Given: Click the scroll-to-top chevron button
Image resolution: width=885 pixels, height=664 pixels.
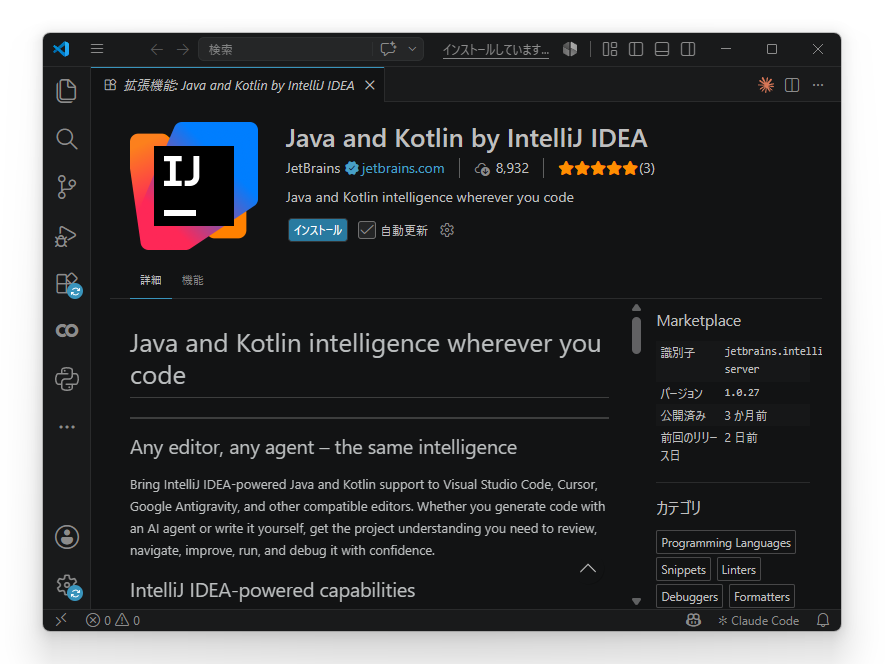Looking at the screenshot, I should pyautogui.click(x=588, y=568).
